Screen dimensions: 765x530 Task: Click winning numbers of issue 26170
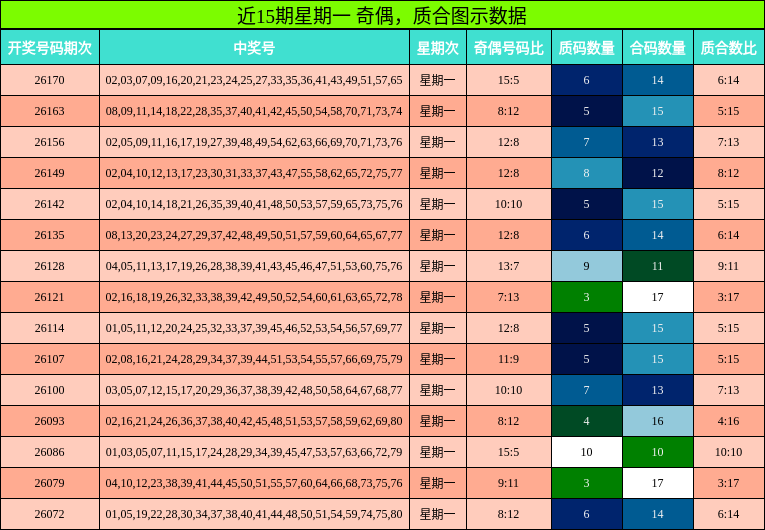point(254,80)
